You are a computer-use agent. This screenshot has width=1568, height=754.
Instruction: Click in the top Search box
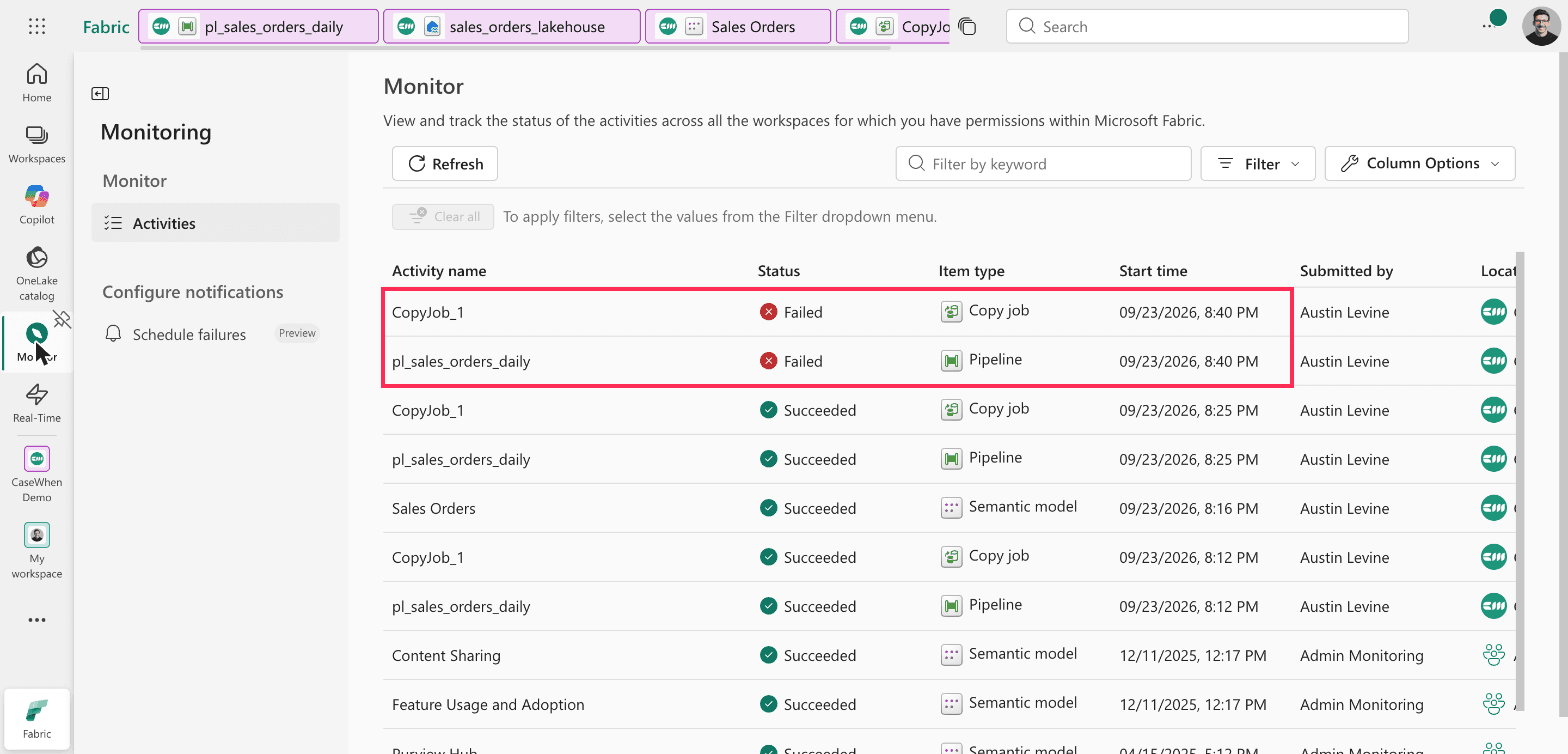pyautogui.click(x=1207, y=27)
